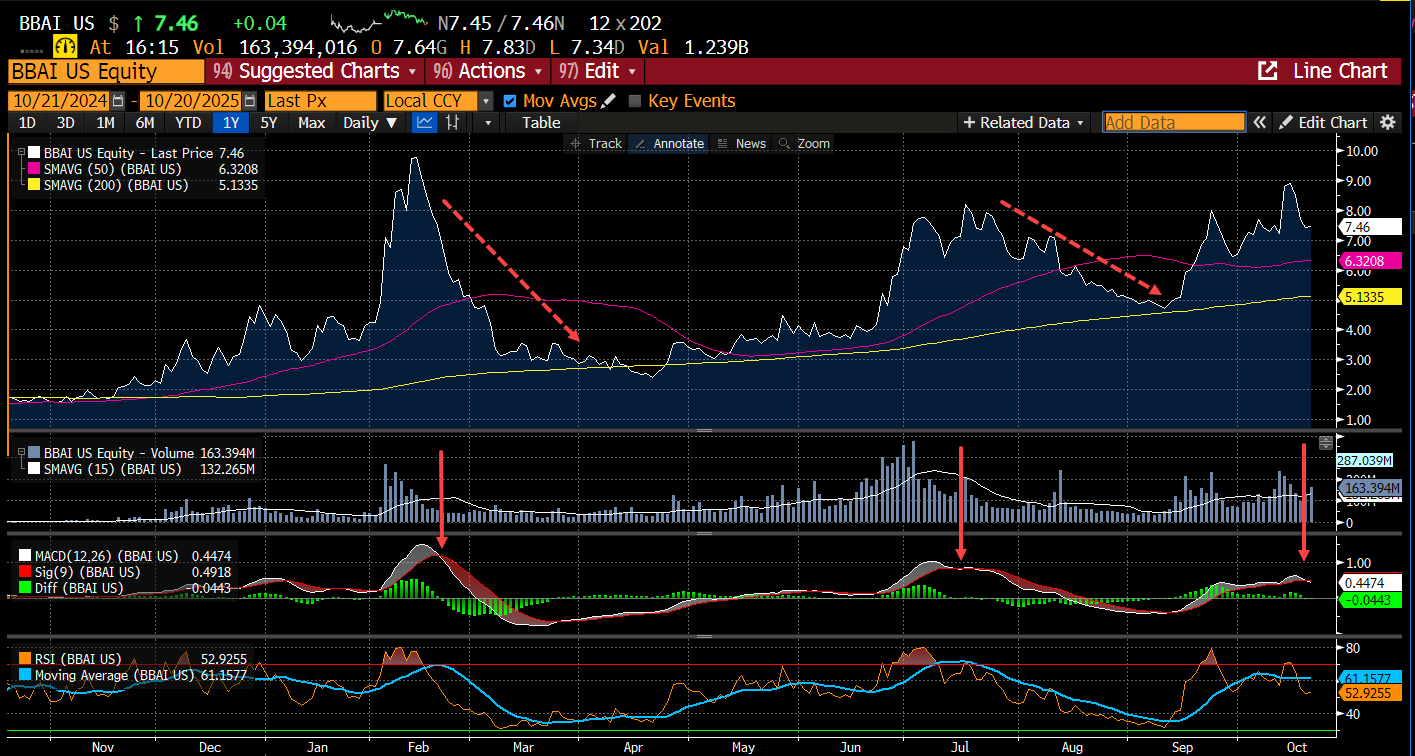
Task: Click the pencil icon next to Mov Avgs
Action: [609, 101]
